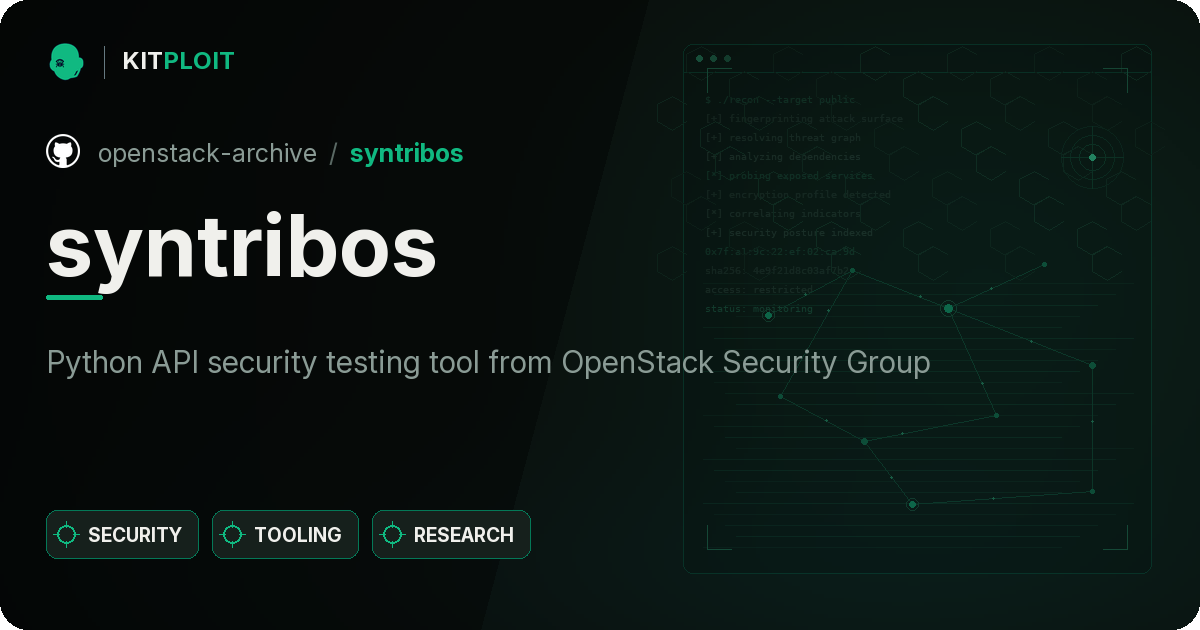This screenshot has width=1200, height=630.
Task: Click the 'status: monitoring' line
Action: click(x=759, y=309)
